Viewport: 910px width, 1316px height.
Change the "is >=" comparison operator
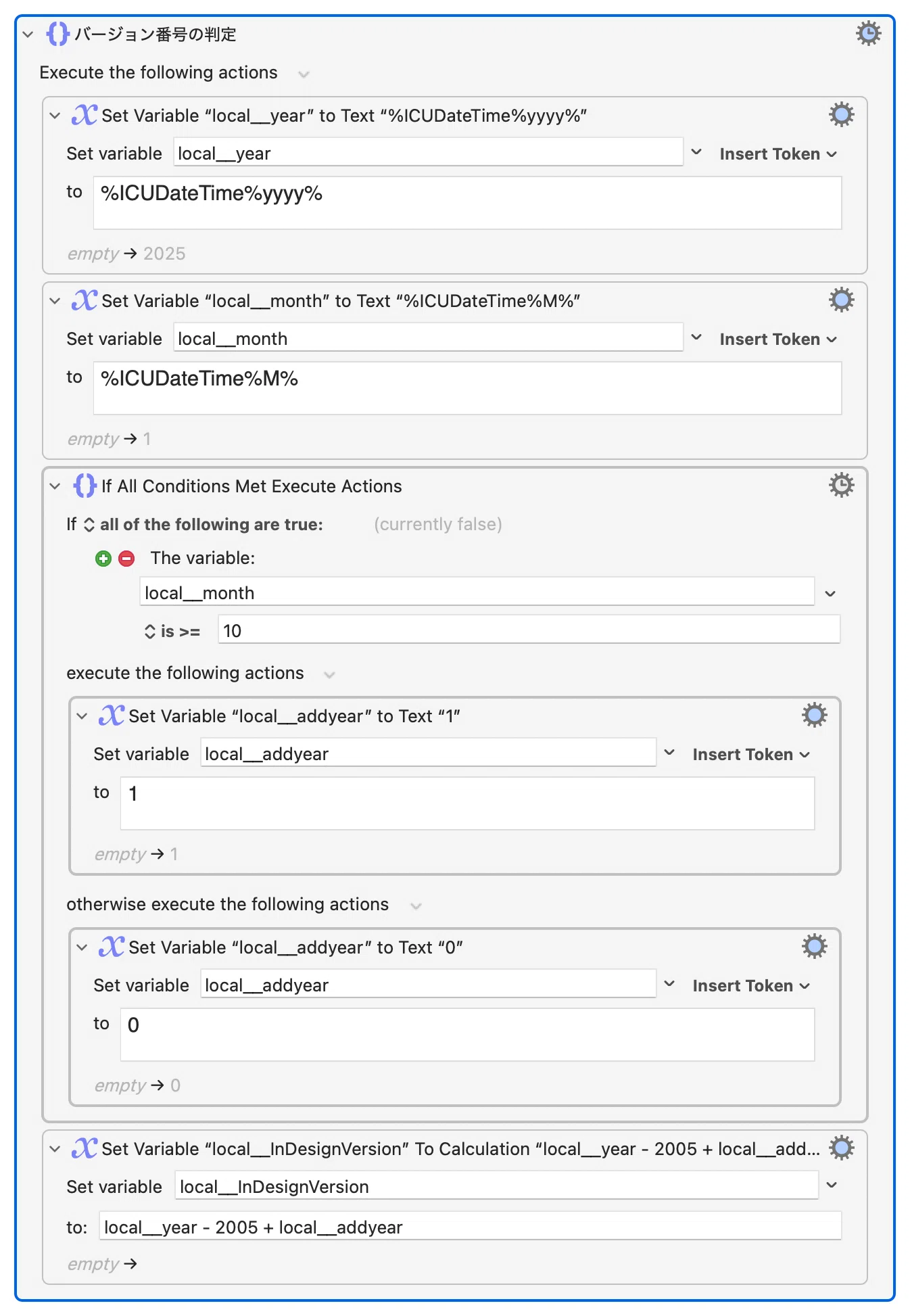click(172, 632)
